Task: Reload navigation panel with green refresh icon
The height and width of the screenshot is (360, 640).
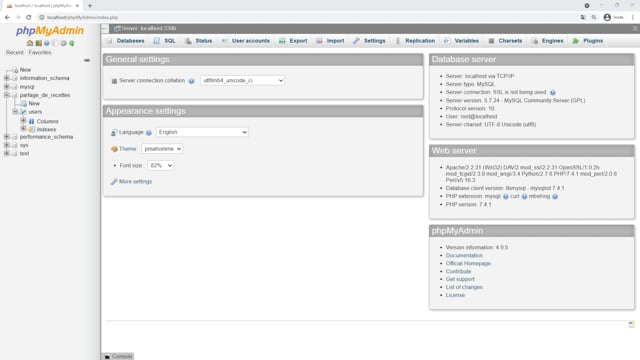Action: pyautogui.click(x=72, y=43)
